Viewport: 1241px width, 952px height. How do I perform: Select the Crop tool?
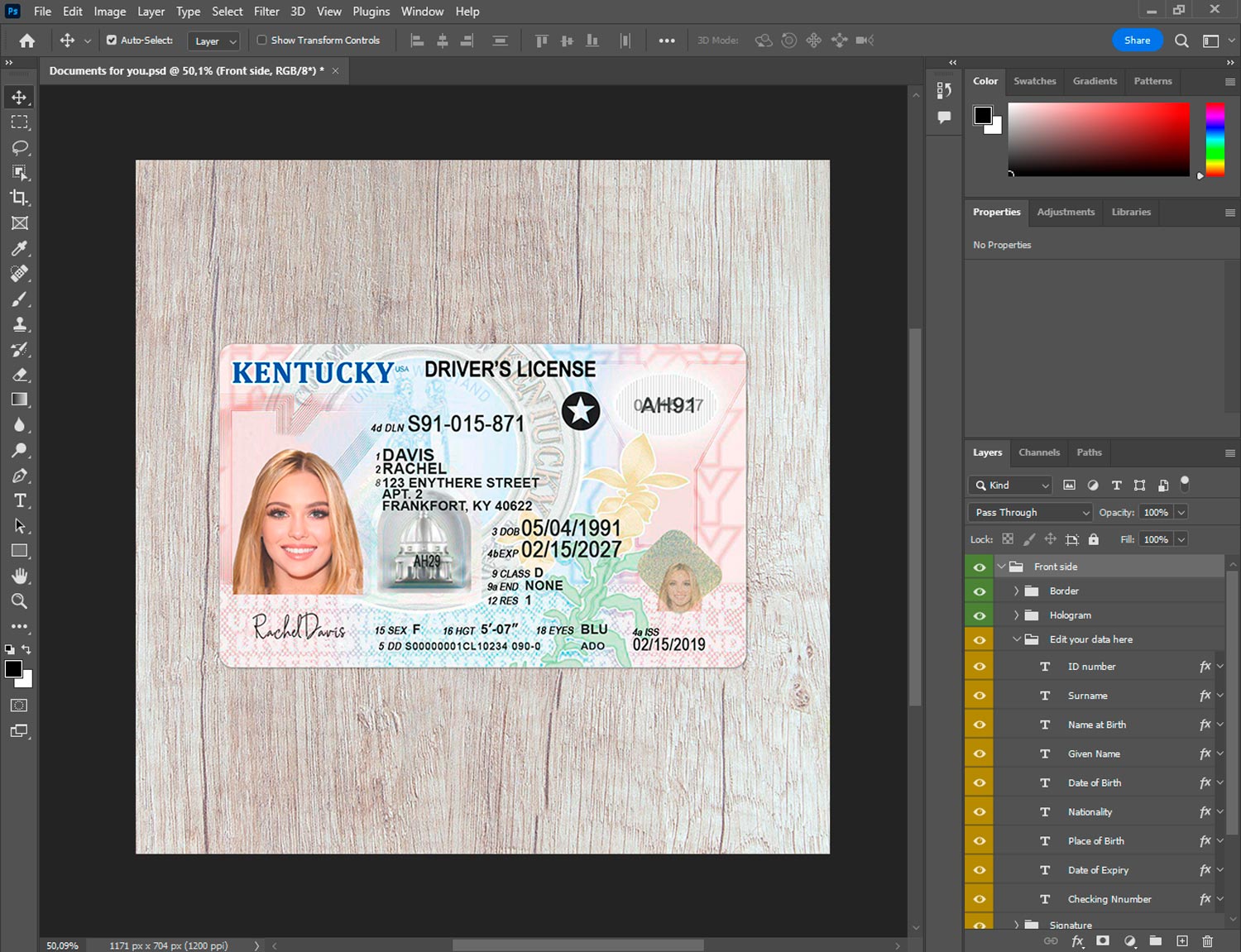point(20,198)
